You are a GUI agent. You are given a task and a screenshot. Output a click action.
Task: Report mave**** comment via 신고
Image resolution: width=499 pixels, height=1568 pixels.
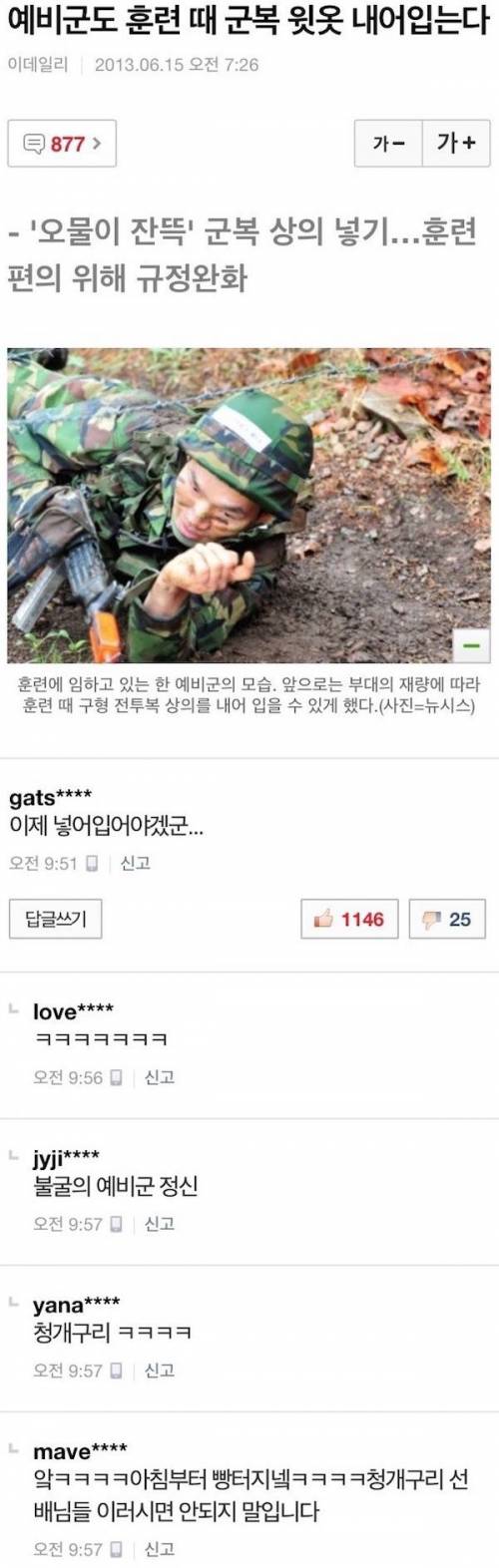click(x=159, y=1549)
